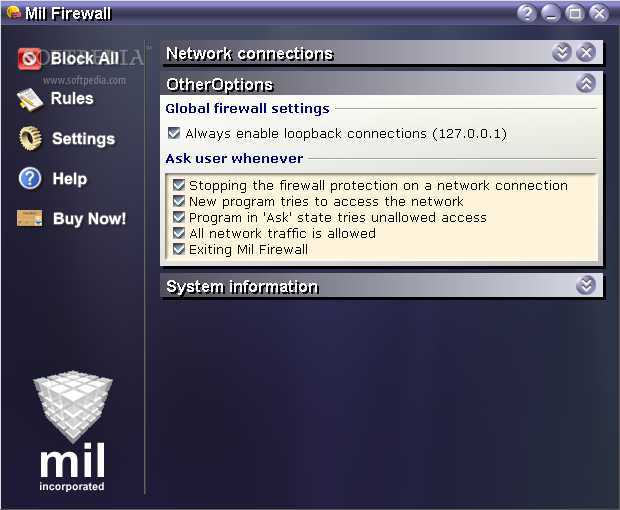
Task: Close the Mil Firewall window
Action: (x=599, y=13)
